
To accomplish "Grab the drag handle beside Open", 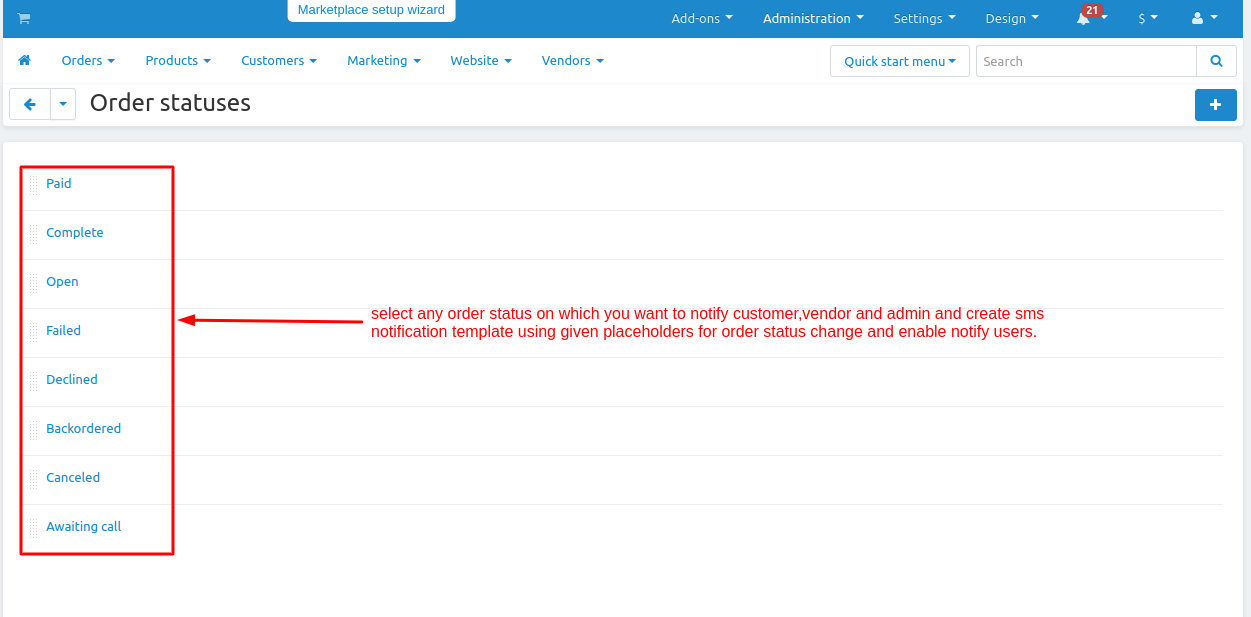I will (x=34, y=282).
